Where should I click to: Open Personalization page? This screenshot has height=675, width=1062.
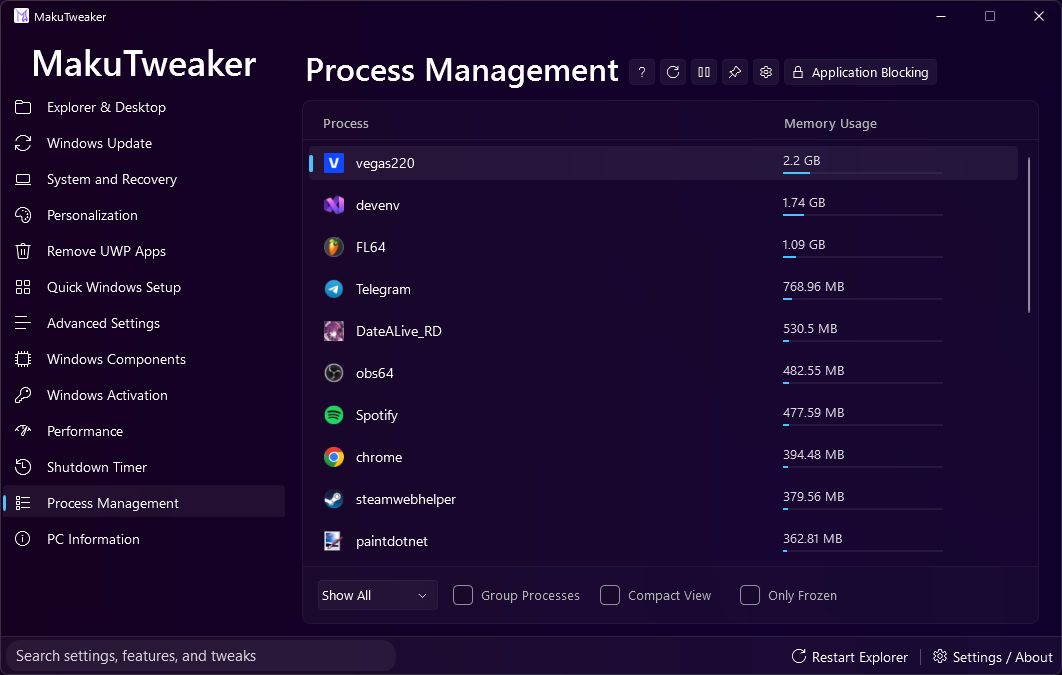(144, 215)
